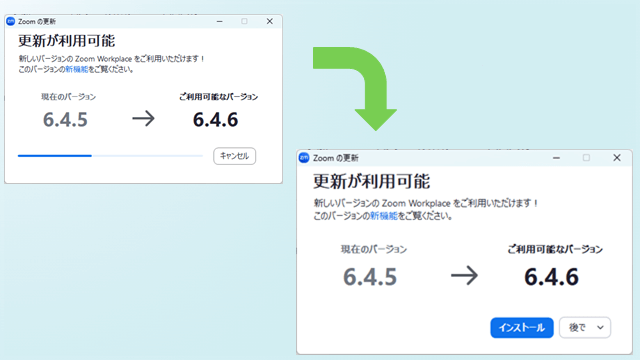
Task: Click the version arrow in install window
Action: (x=464, y=276)
